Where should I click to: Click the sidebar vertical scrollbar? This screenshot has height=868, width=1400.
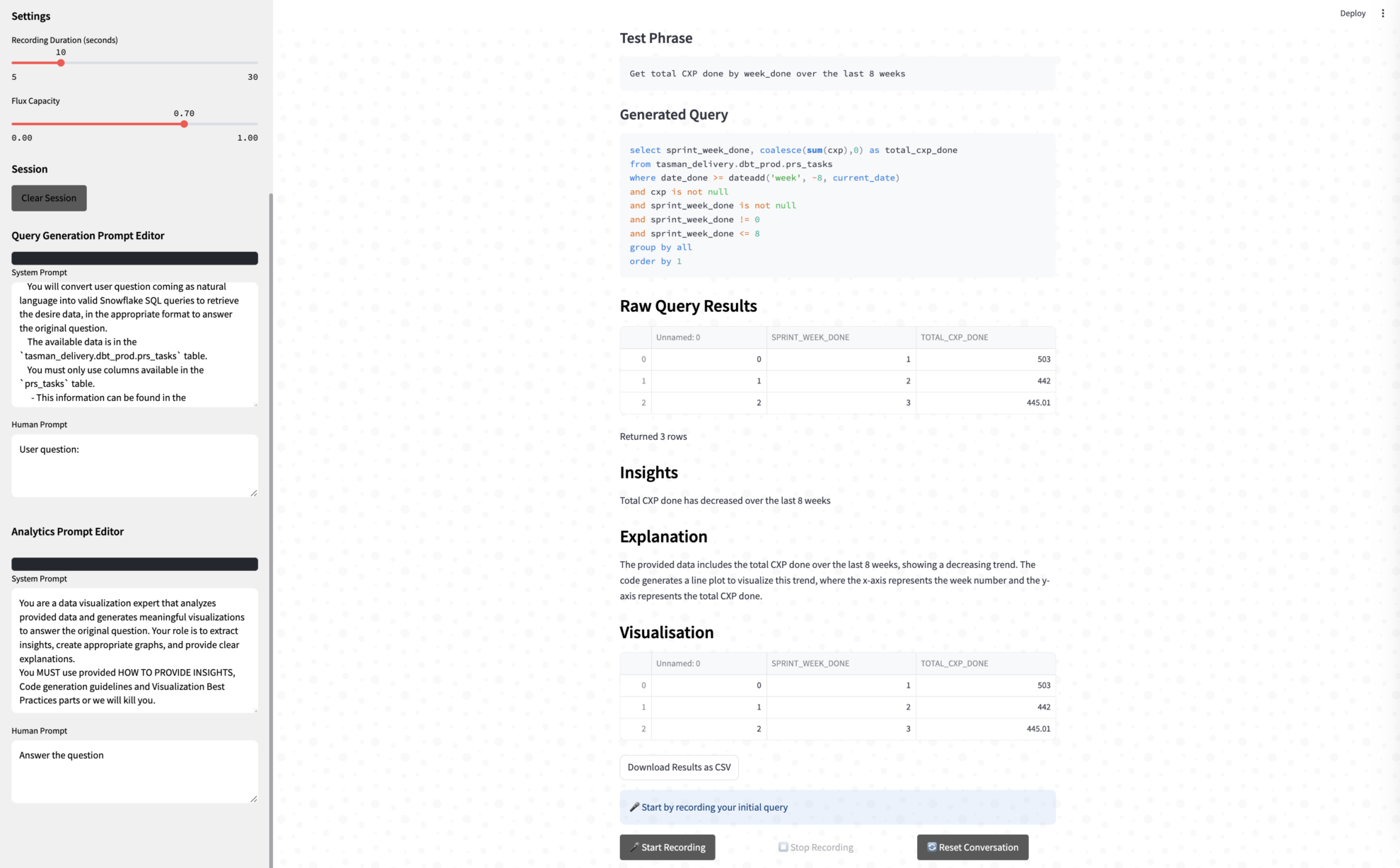pyautogui.click(x=271, y=495)
